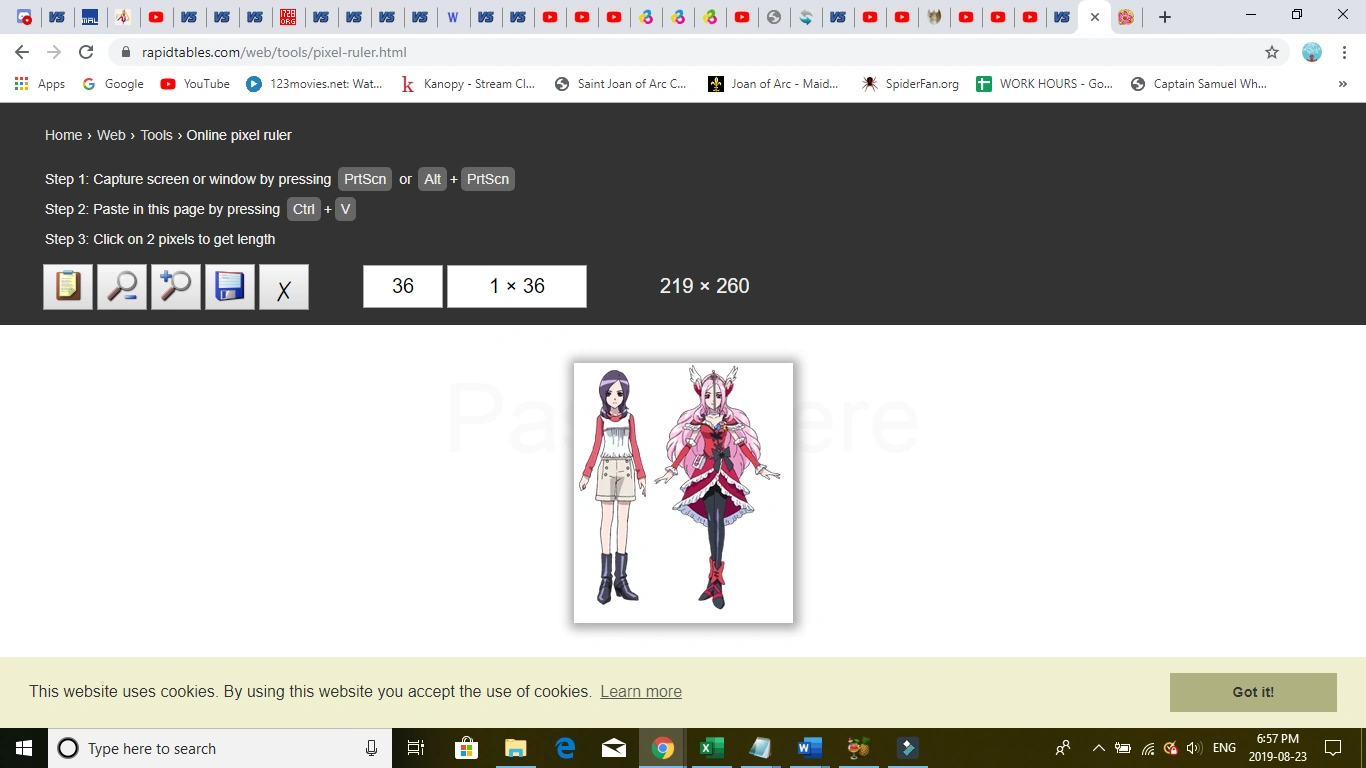Open the Filmora icon on the taskbar
The width and height of the screenshot is (1366, 768).
[907, 748]
